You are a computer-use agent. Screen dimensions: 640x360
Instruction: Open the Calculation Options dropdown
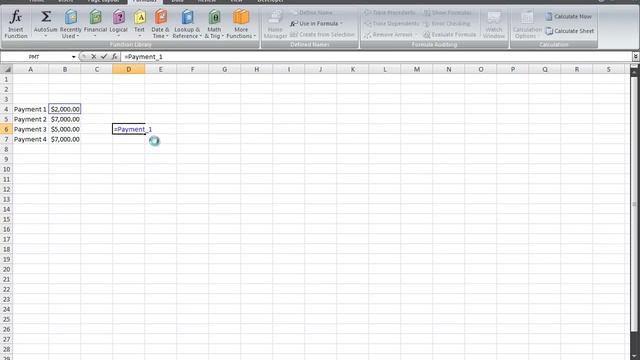pyautogui.click(x=527, y=24)
